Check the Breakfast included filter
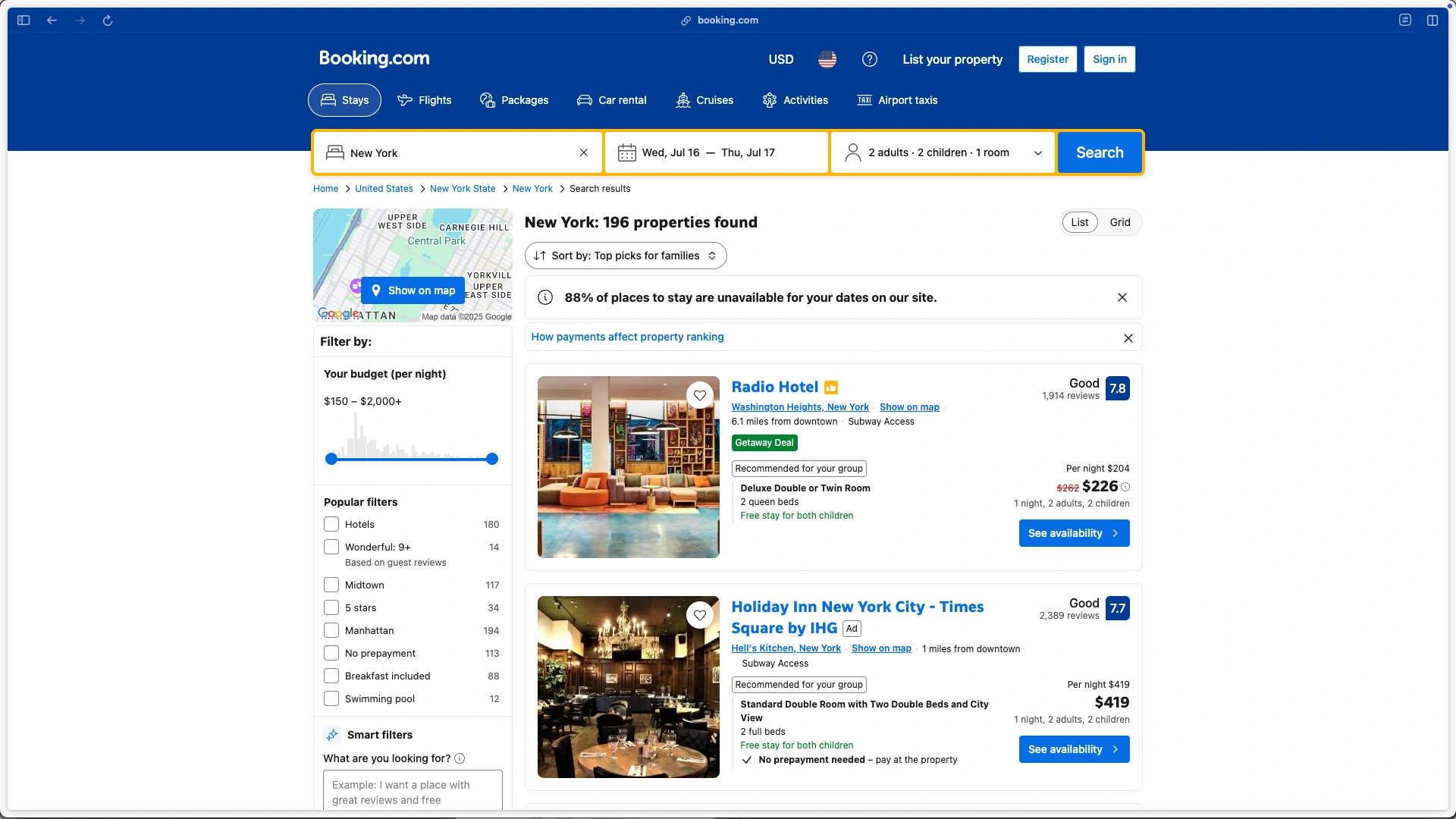Image resolution: width=1456 pixels, height=819 pixels. click(331, 676)
